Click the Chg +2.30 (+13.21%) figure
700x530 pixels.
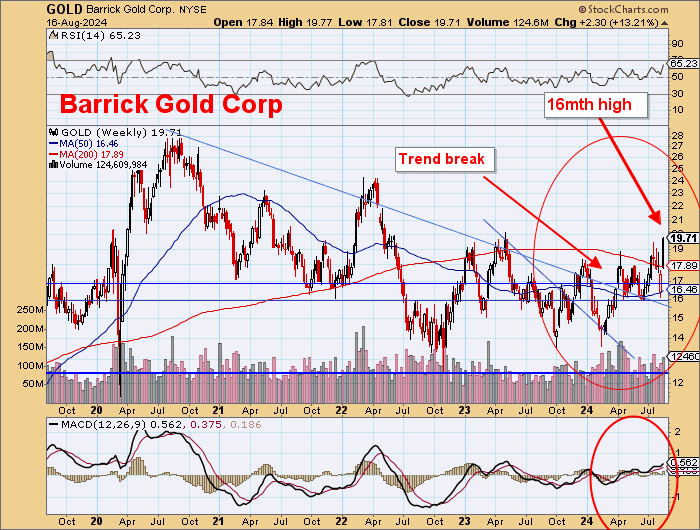click(607, 22)
